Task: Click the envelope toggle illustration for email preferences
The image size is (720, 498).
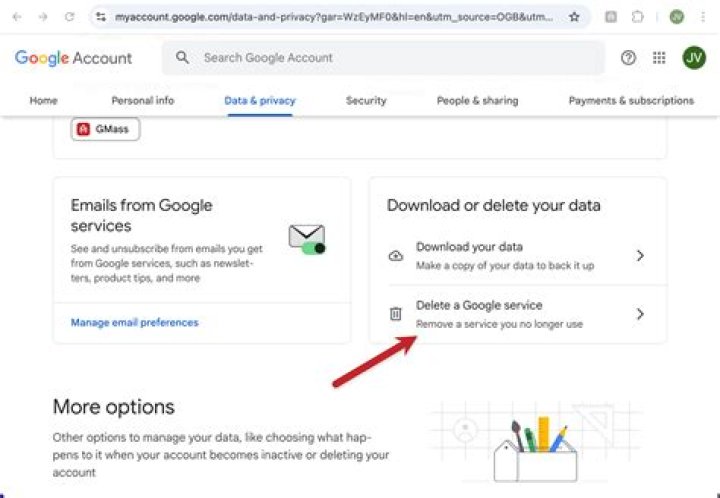Action: [307, 238]
